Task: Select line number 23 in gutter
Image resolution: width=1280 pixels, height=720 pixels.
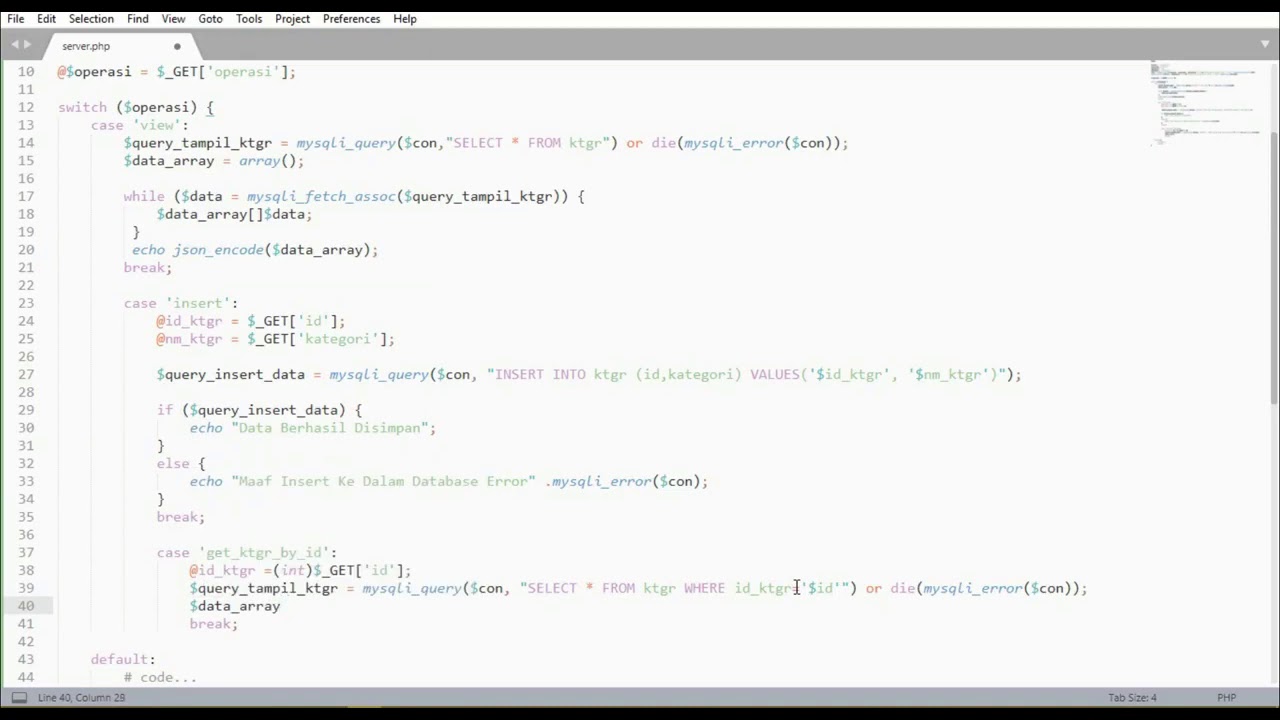Action: pyautogui.click(x=25, y=303)
